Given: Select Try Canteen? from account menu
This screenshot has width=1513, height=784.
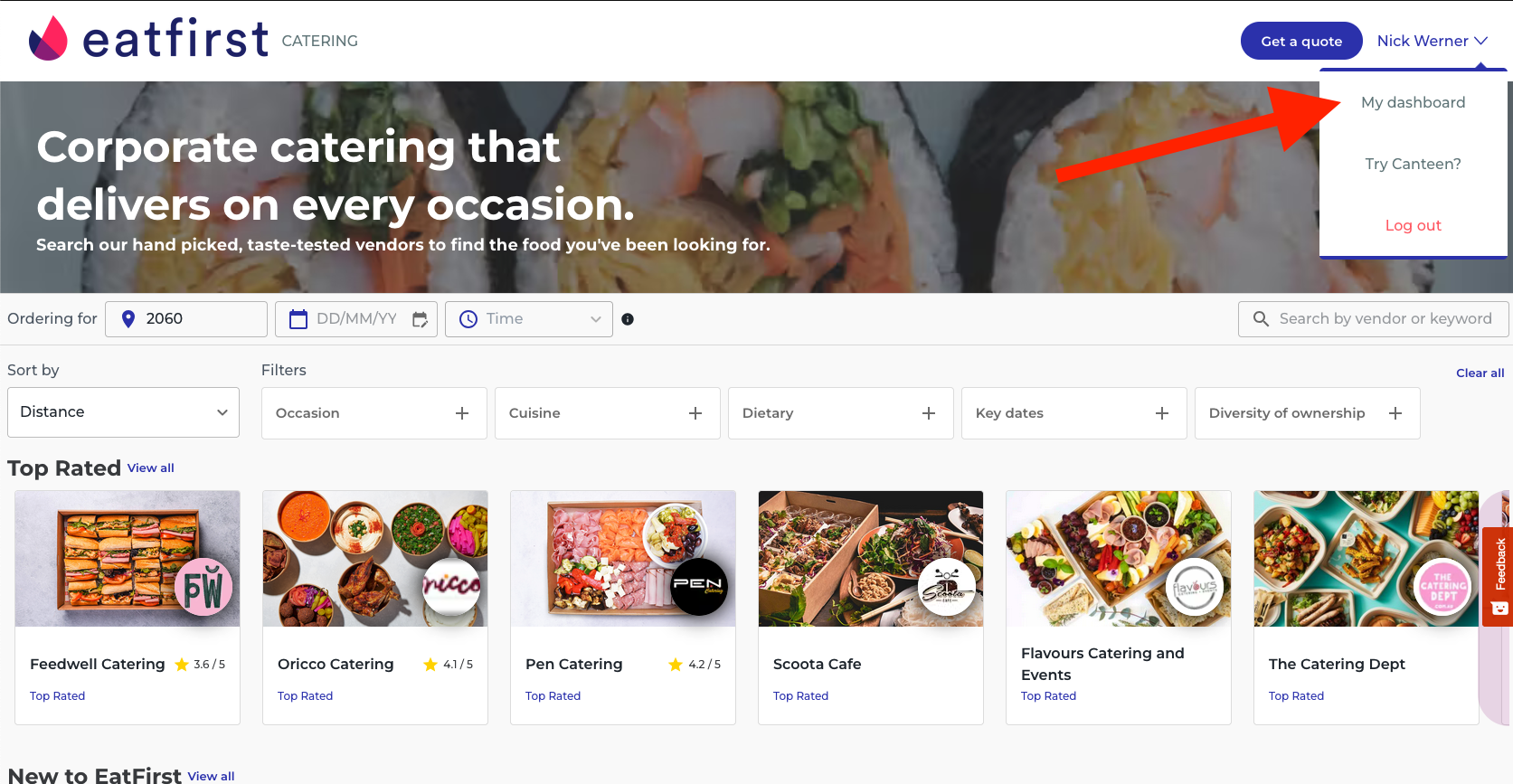Looking at the screenshot, I should click(1414, 164).
